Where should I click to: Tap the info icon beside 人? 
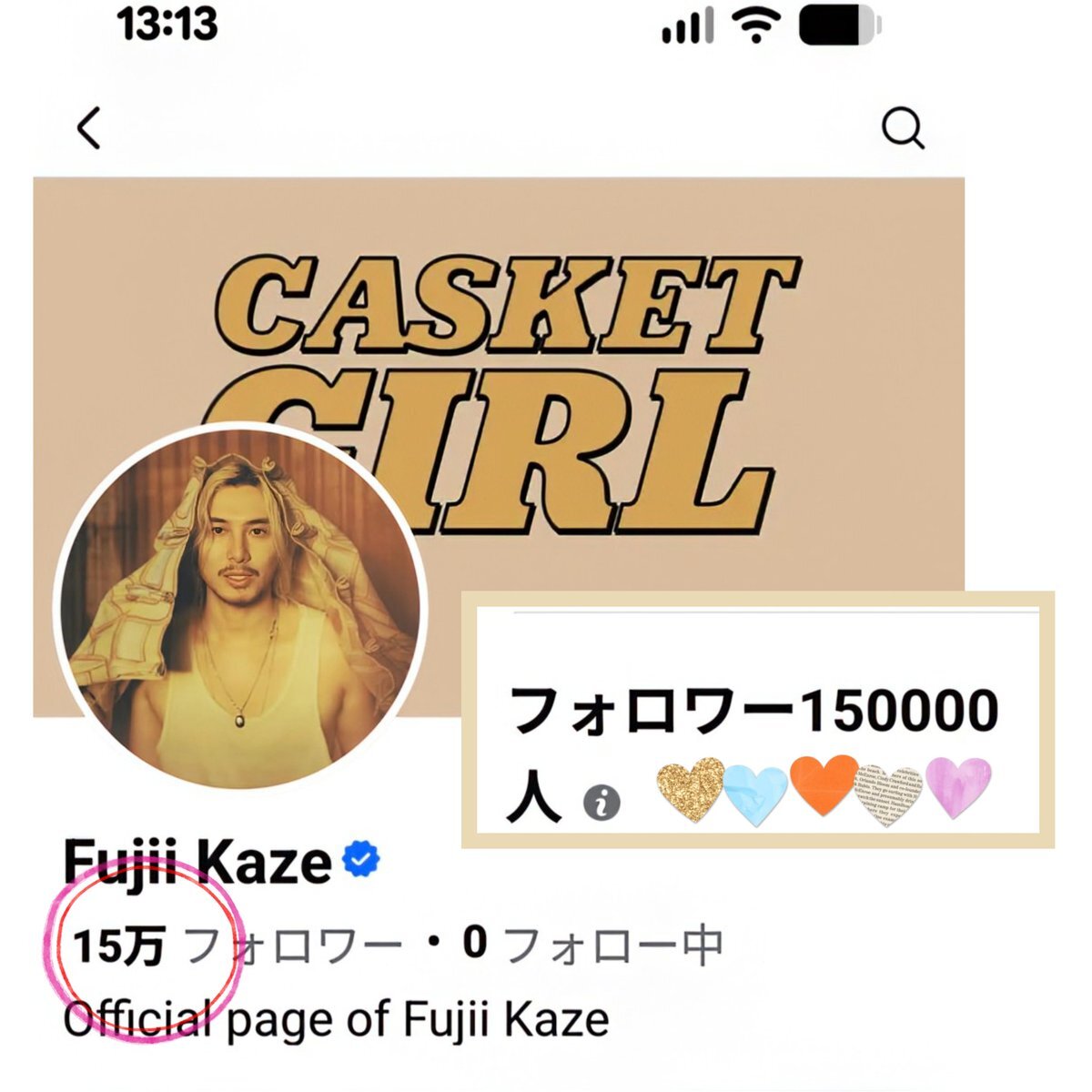(x=601, y=803)
